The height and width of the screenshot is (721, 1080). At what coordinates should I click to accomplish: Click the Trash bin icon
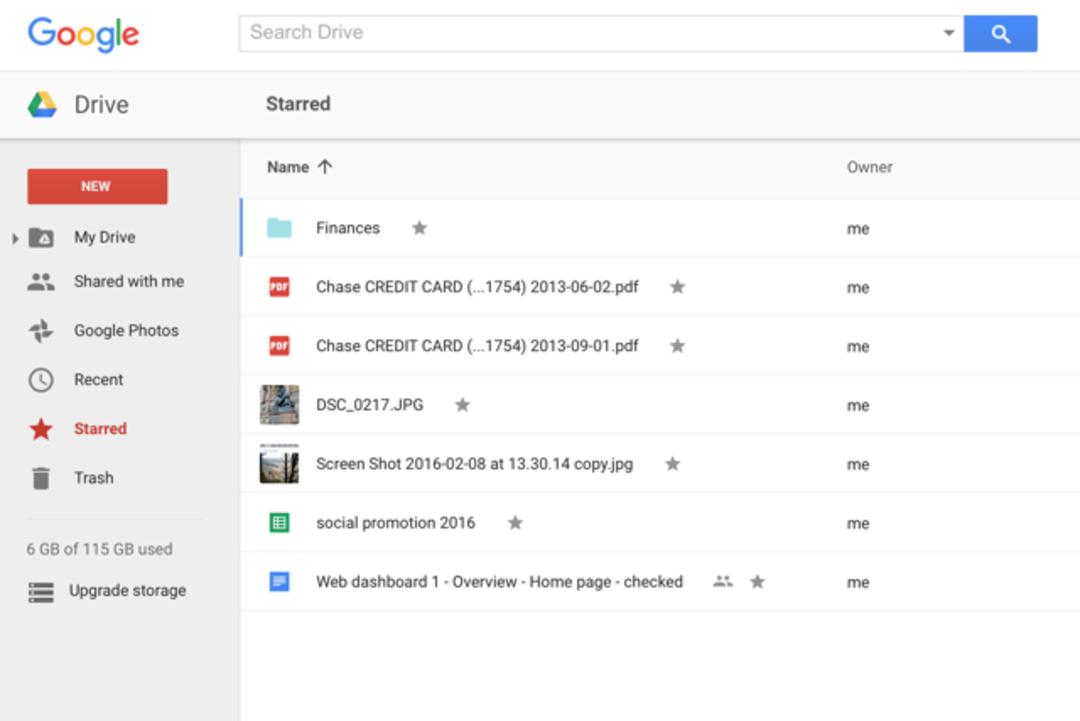click(41, 478)
